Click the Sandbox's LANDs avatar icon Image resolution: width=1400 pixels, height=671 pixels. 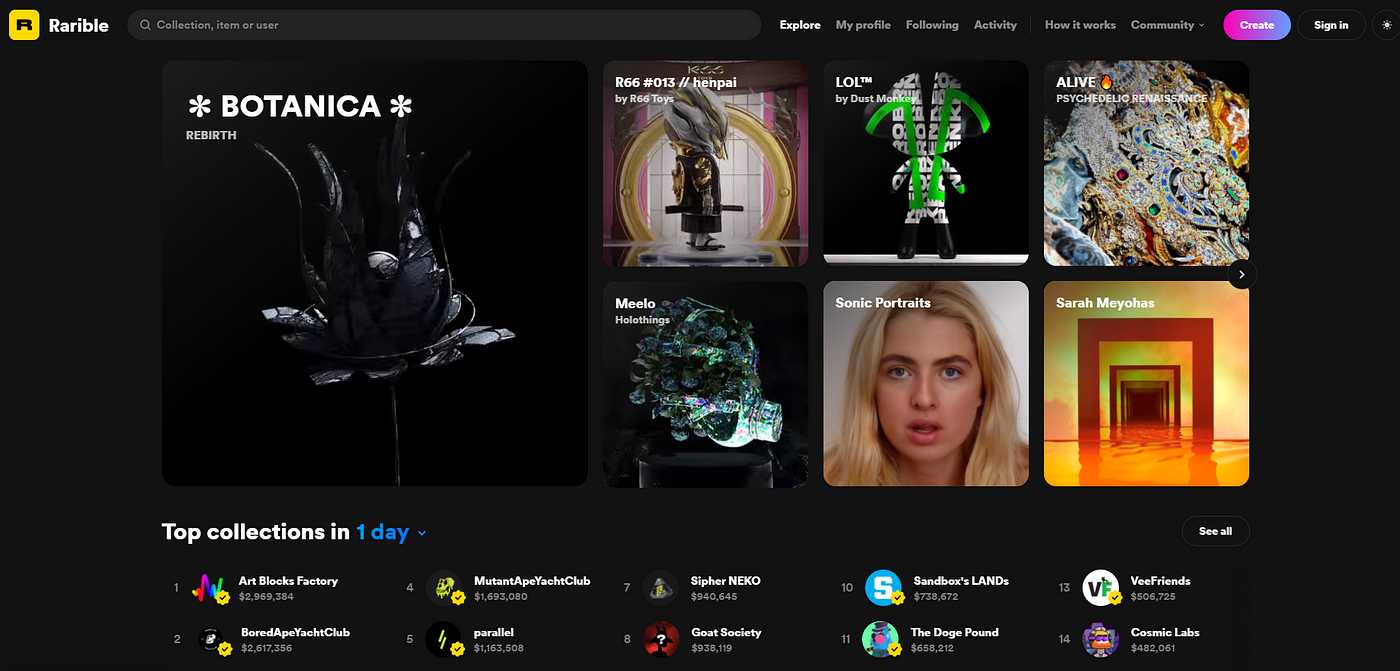[883, 588]
